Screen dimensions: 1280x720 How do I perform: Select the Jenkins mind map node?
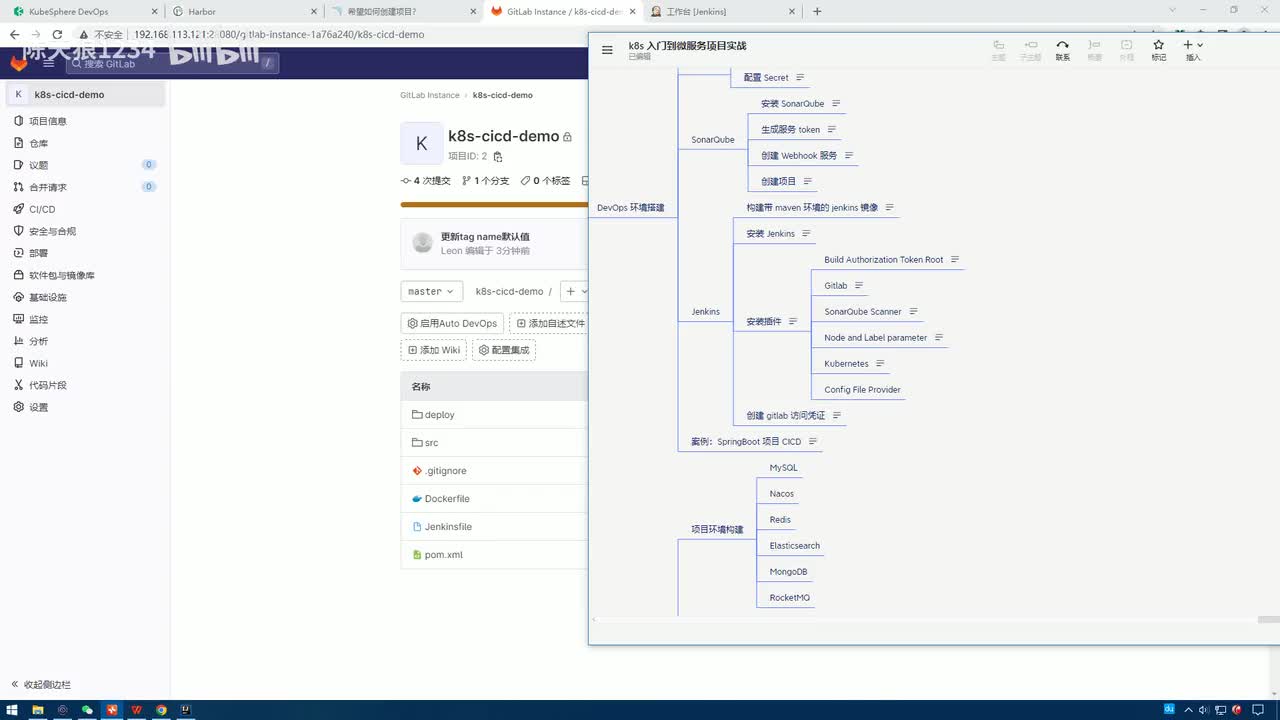pyautogui.click(x=706, y=312)
